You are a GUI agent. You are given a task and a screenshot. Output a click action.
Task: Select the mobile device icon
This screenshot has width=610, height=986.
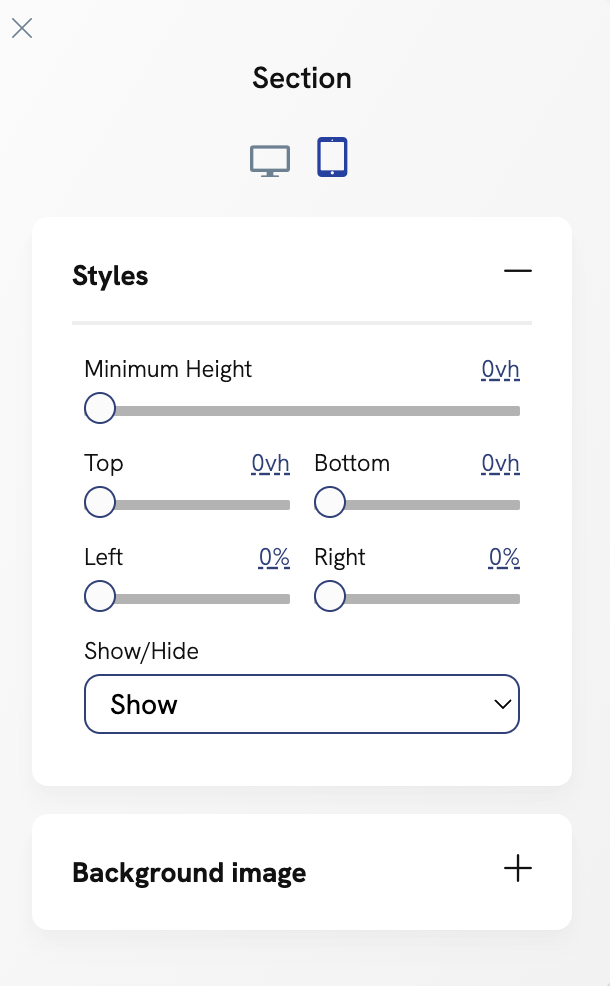click(331, 156)
